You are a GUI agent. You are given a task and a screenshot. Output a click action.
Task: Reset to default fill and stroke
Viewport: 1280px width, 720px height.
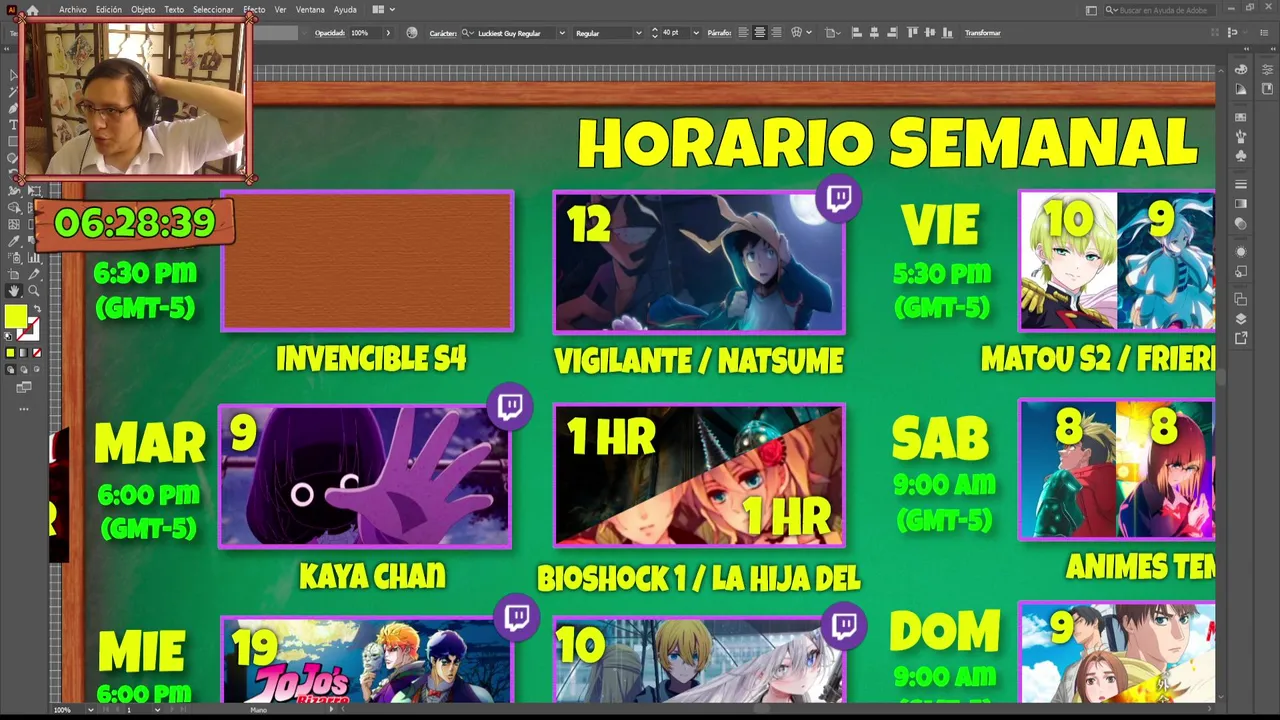[7, 336]
